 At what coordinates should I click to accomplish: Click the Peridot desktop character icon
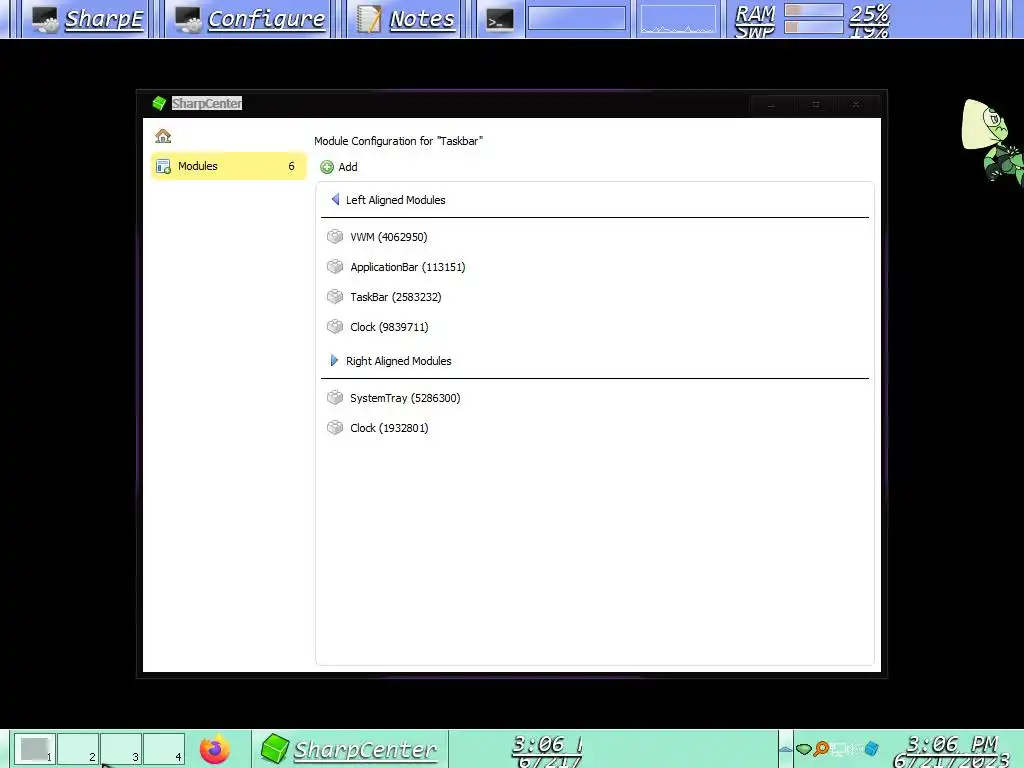992,140
